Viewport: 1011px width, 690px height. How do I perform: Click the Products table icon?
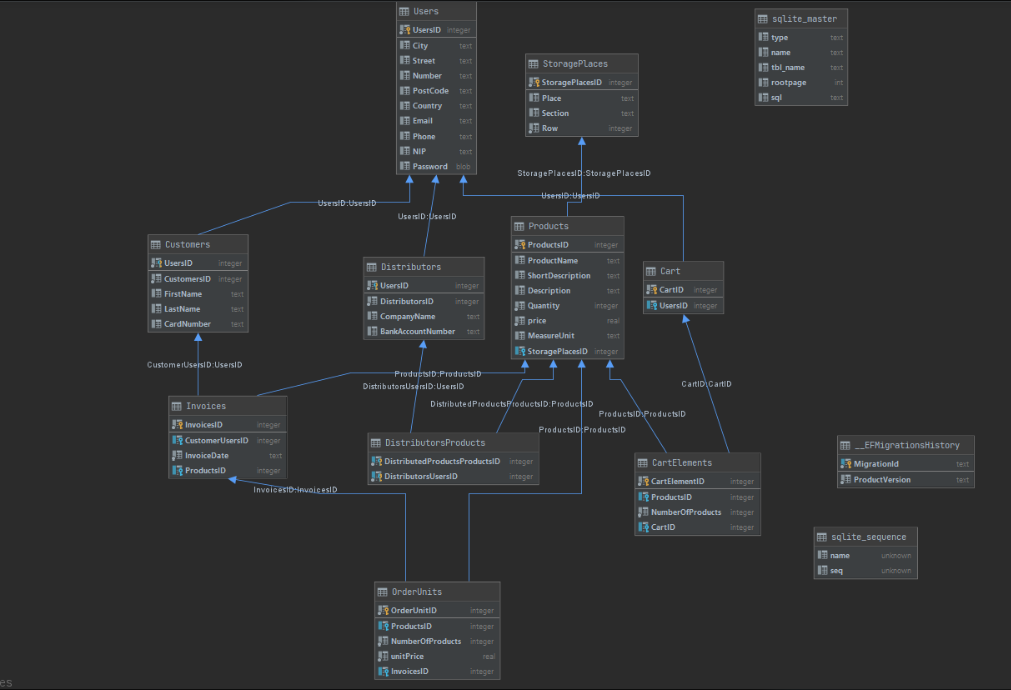[x=519, y=226]
